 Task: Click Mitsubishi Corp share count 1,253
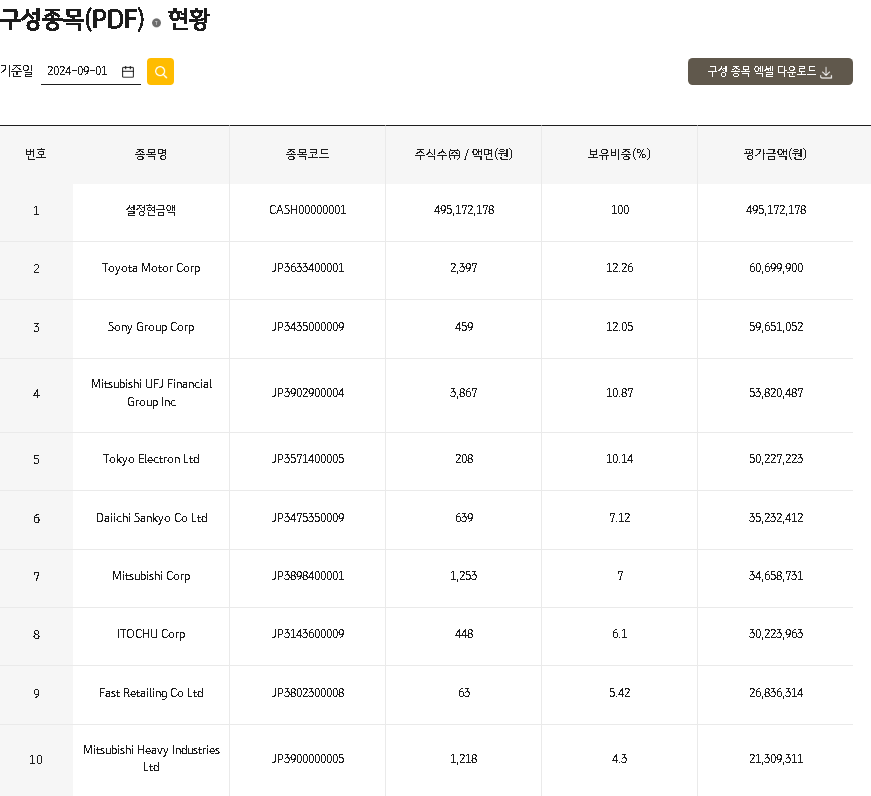tap(463, 576)
